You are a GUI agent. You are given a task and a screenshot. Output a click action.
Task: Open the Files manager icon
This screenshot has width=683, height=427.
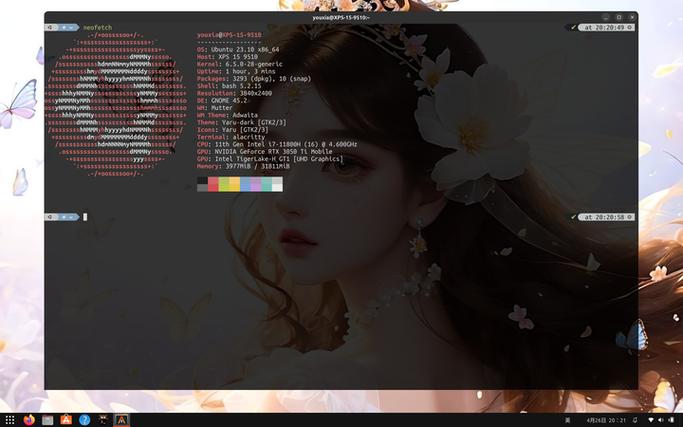(47, 420)
